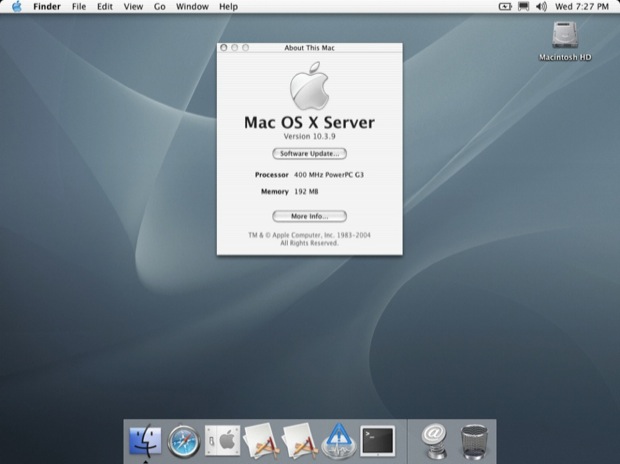Click the @ spring website Dock icon
This screenshot has height=464, width=620.
tap(434, 441)
